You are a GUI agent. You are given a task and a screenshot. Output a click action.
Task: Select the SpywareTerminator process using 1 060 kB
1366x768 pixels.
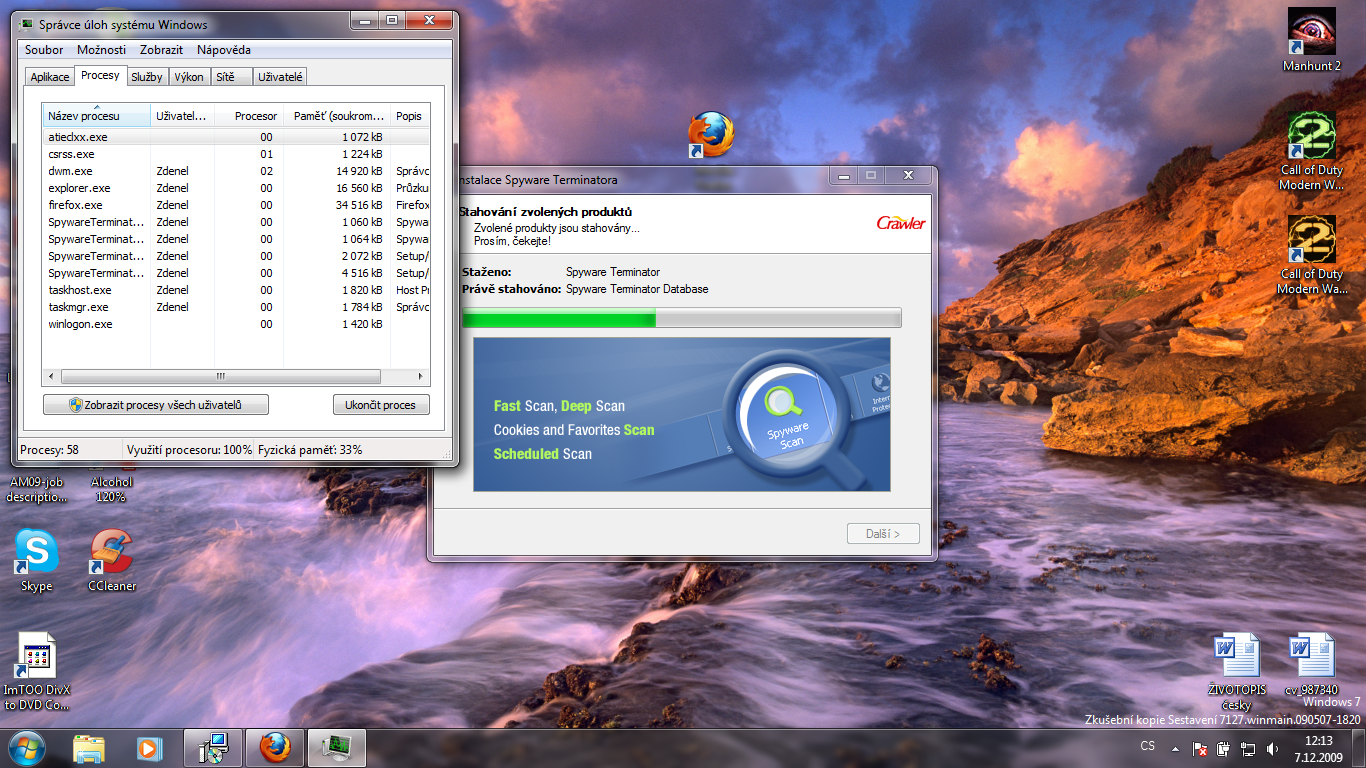(236, 222)
